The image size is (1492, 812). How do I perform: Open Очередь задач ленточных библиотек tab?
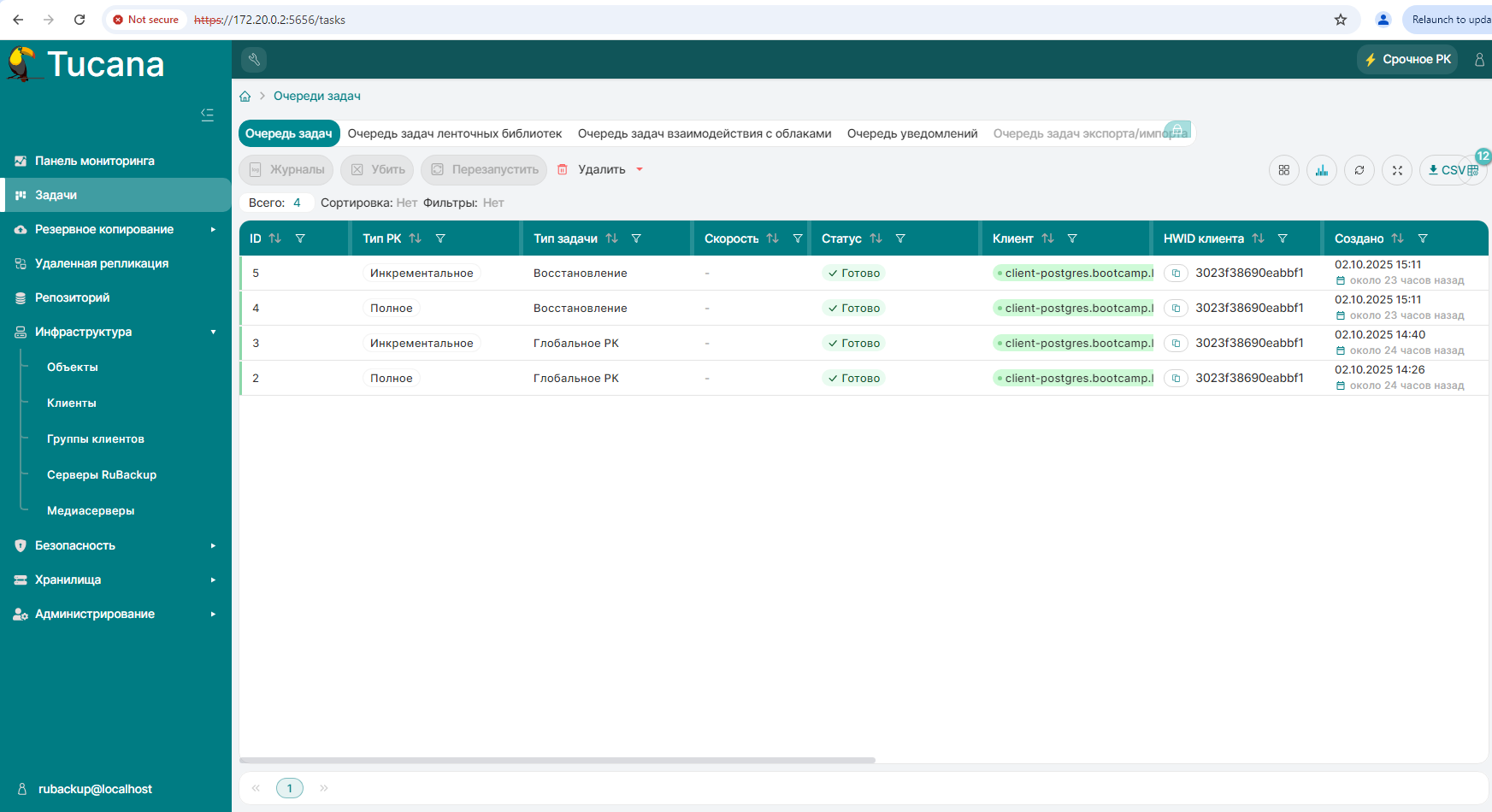coord(454,133)
